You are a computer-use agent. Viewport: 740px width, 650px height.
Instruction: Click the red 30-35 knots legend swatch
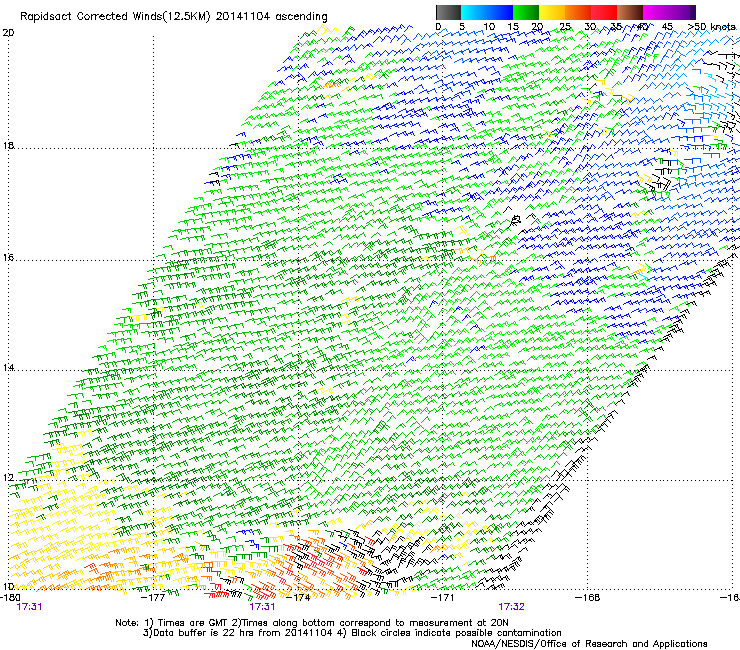tap(604, 12)
